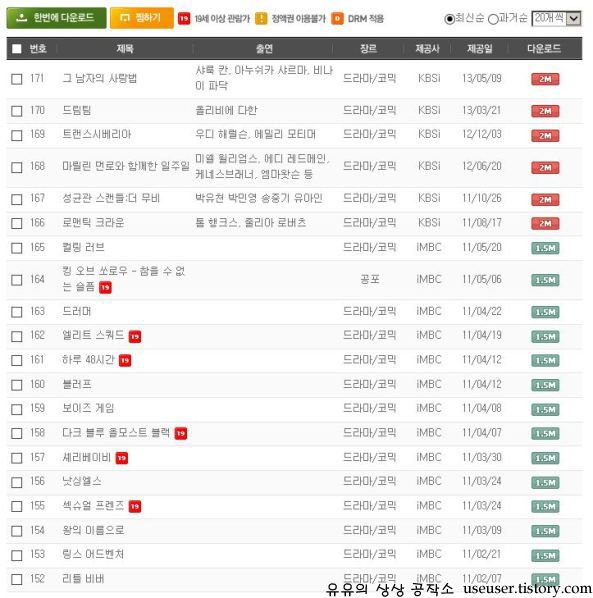Open title 성균관 스캔들:더 무비
This screenshot has height=598, width=593.
coord(111,198)
